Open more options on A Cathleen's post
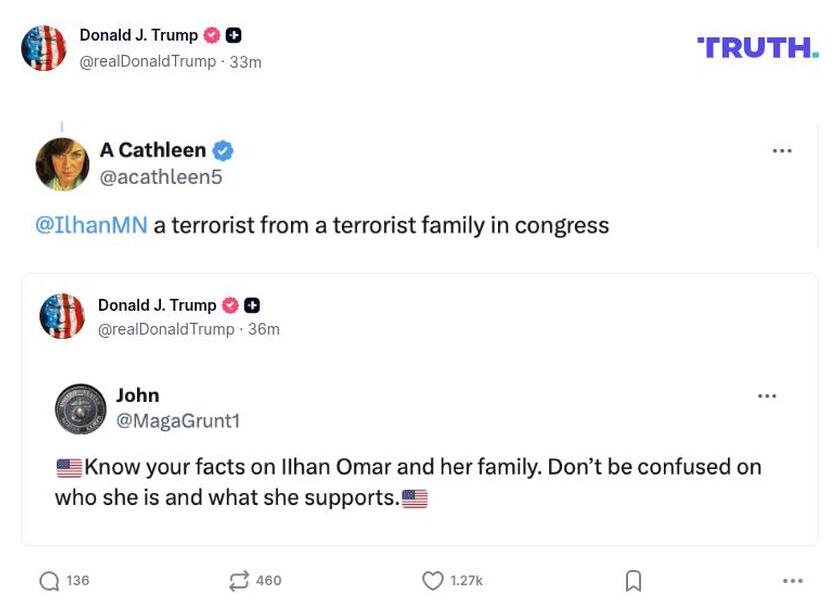Screen dimensions: 840x615 (782, 150)
